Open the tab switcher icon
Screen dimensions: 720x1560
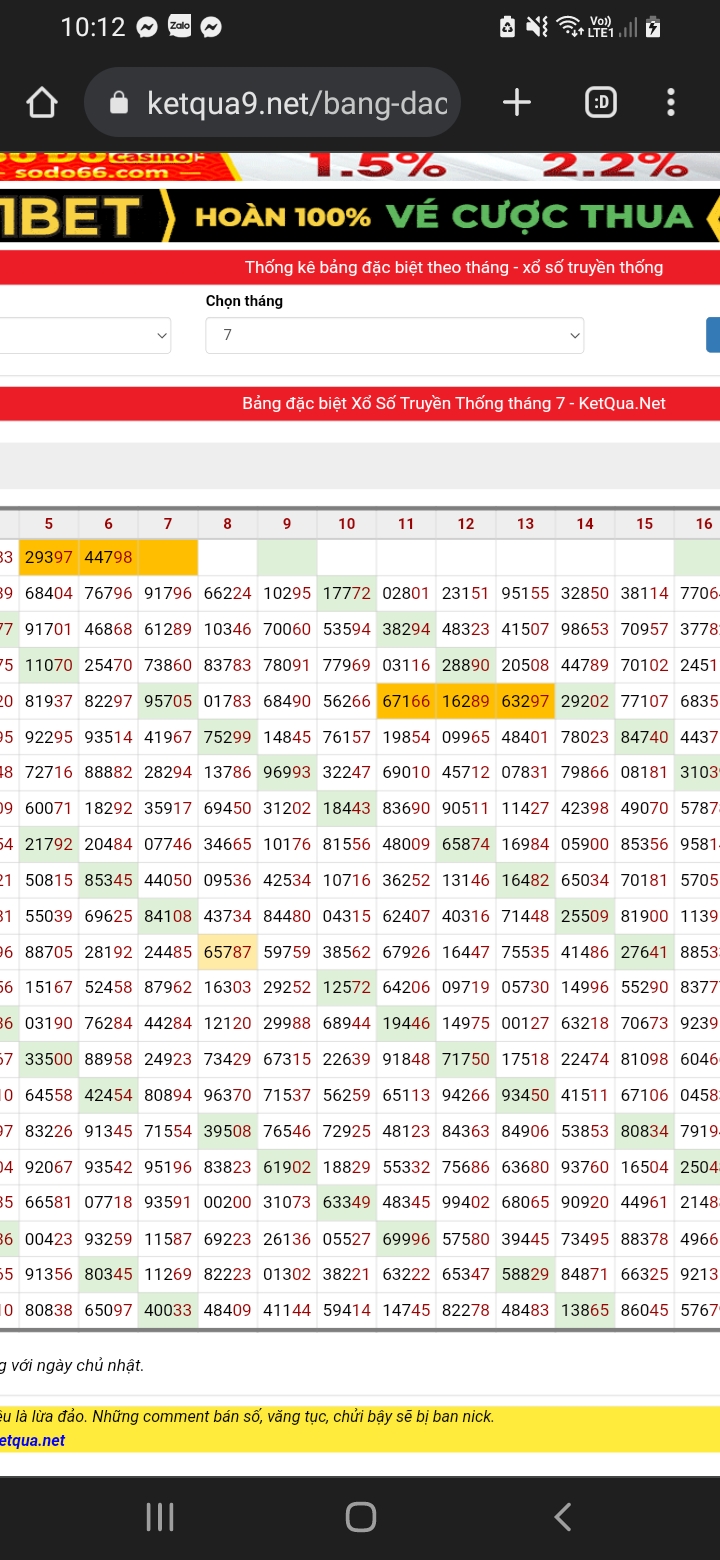(600, 103)
